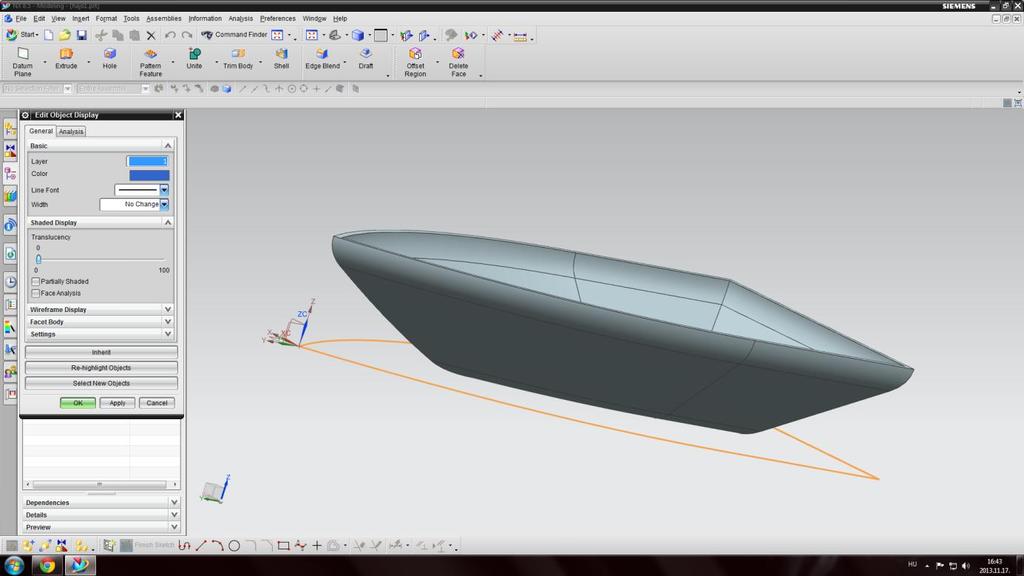Screen dimensions: 1024x576
Task: Select the Datum Plane tool
Action: click(x=23, y=62)
